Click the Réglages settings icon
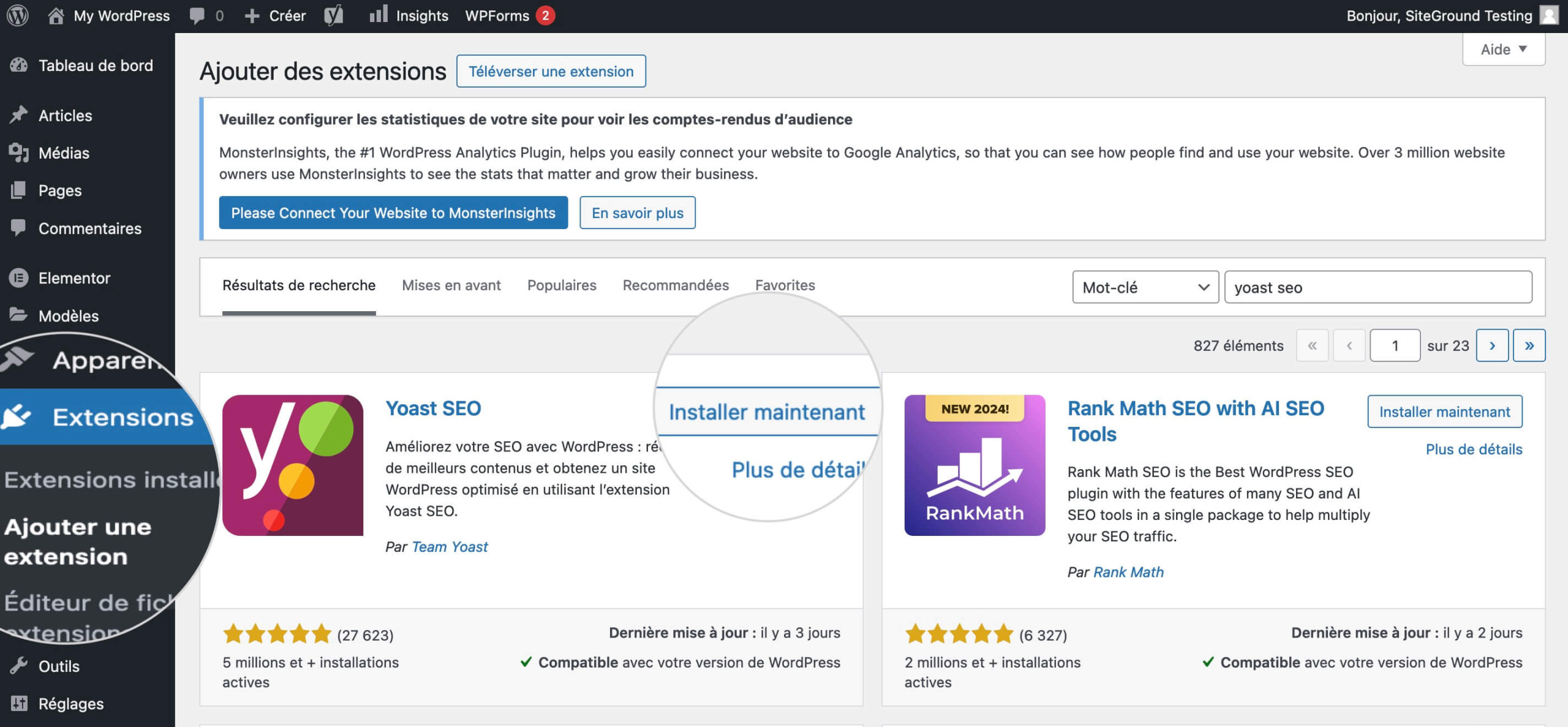The width and height of the screenshot is (1568, 727). 18,703
